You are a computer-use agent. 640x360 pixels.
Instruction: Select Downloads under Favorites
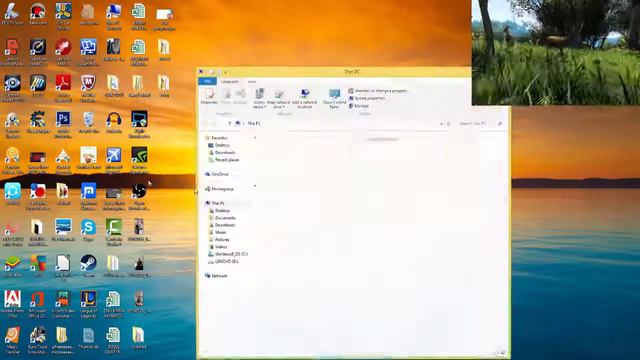coord(222,153)
